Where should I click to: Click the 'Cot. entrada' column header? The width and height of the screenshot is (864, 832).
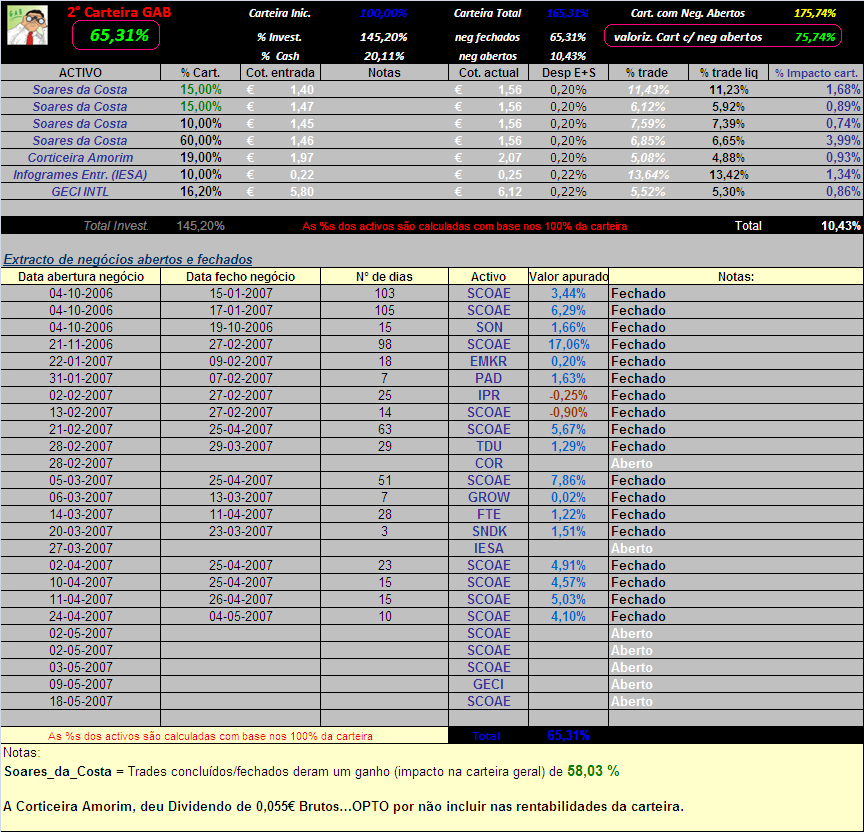tap(280, 73)
